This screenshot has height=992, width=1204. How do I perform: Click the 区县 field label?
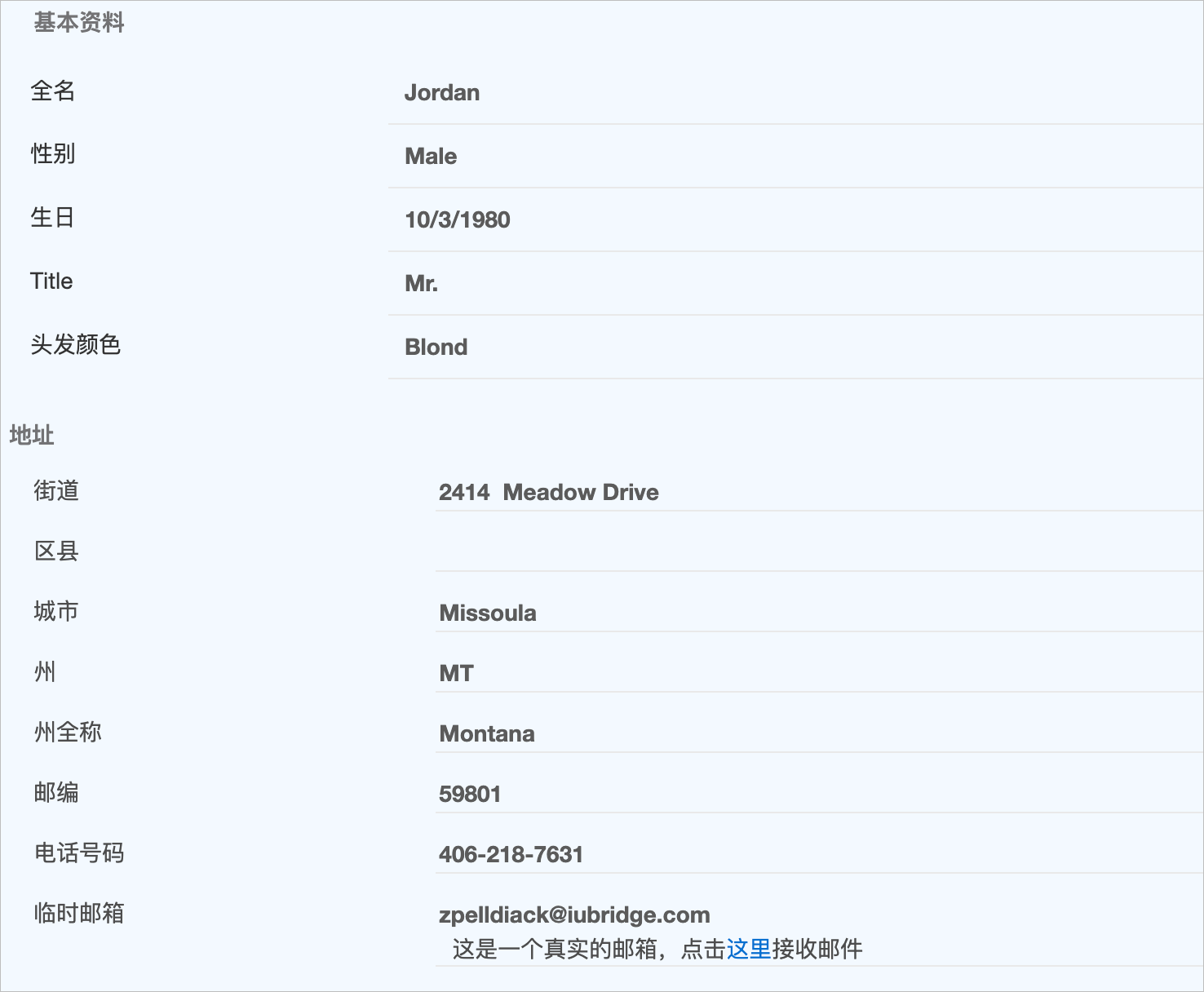(x=56, y=551)
